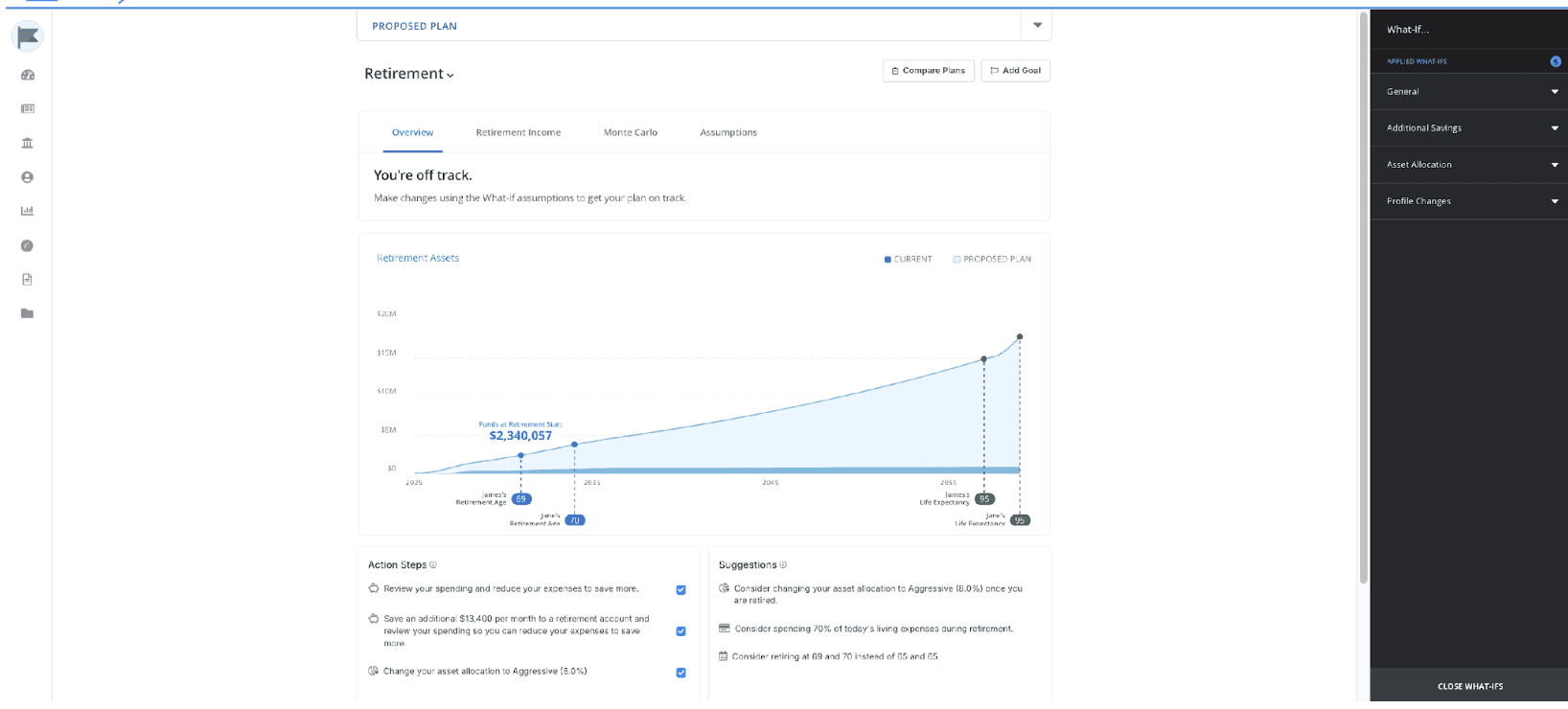Click Jane's retirement age 70 marker
Image resolution: width=1568 pixels, height=709 pixels.
[575, 520]
